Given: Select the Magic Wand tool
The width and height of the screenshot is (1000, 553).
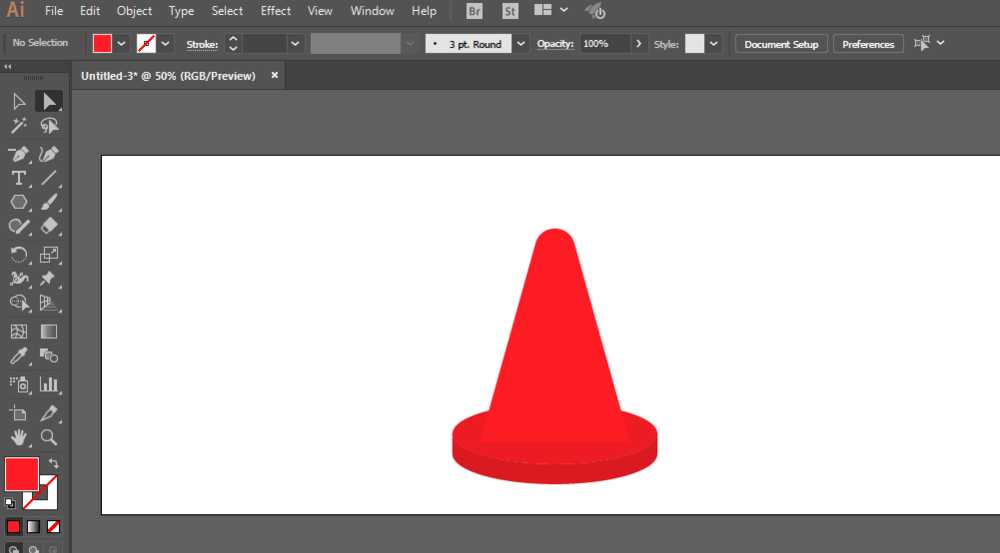Looking at the screenshot, I should (x=18, y=126).
